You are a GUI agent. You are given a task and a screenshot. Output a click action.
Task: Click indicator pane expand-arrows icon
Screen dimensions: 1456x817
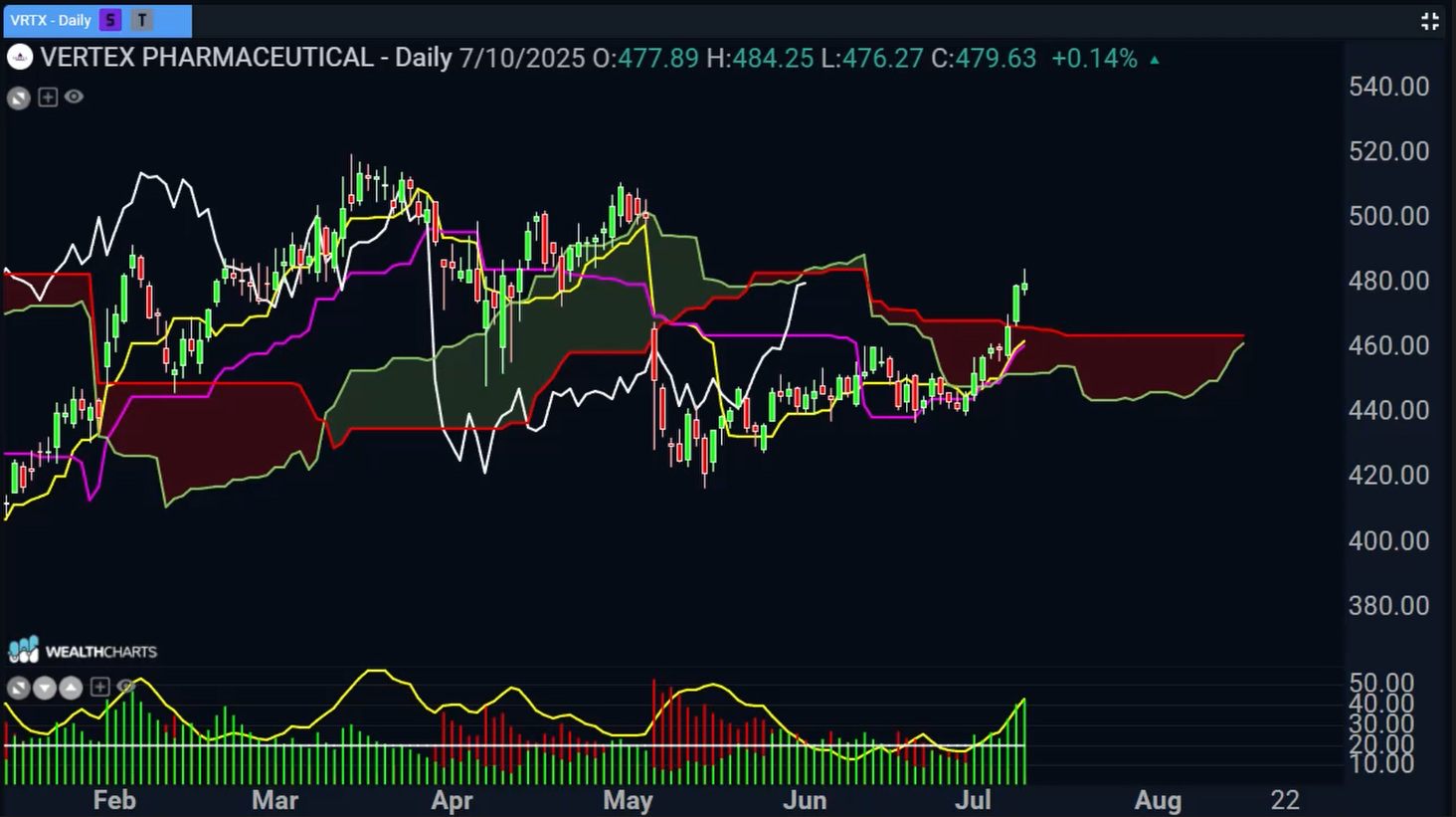click(18, 688)
